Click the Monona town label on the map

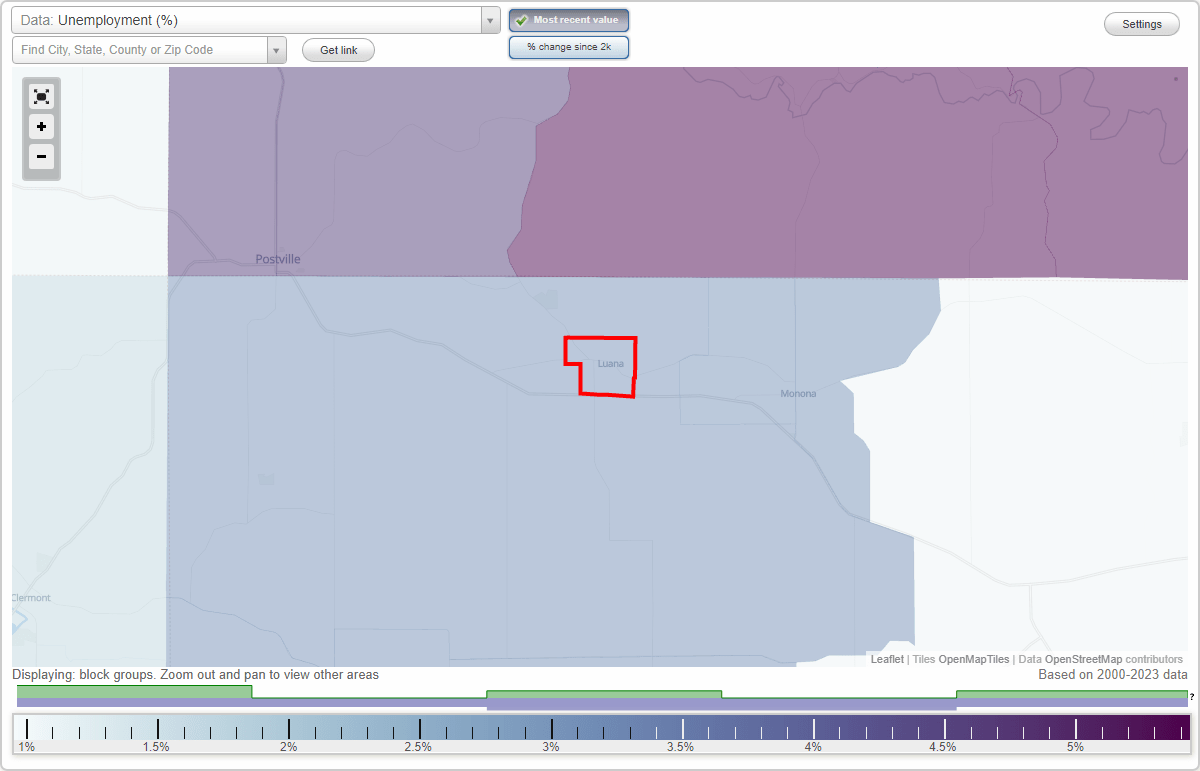click(798, 393)
